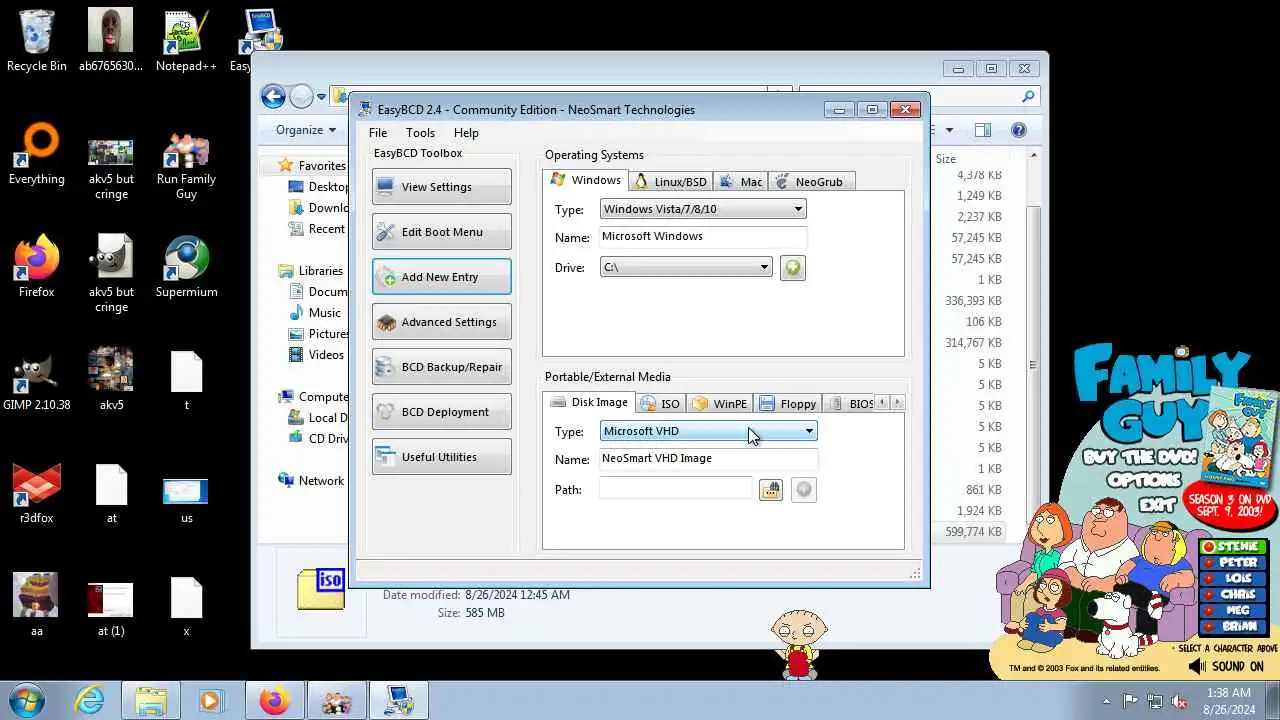Open Recycle Bin desktop icon
The height and width of the screenshot is (720, 1280).
[x=37, y=41]
